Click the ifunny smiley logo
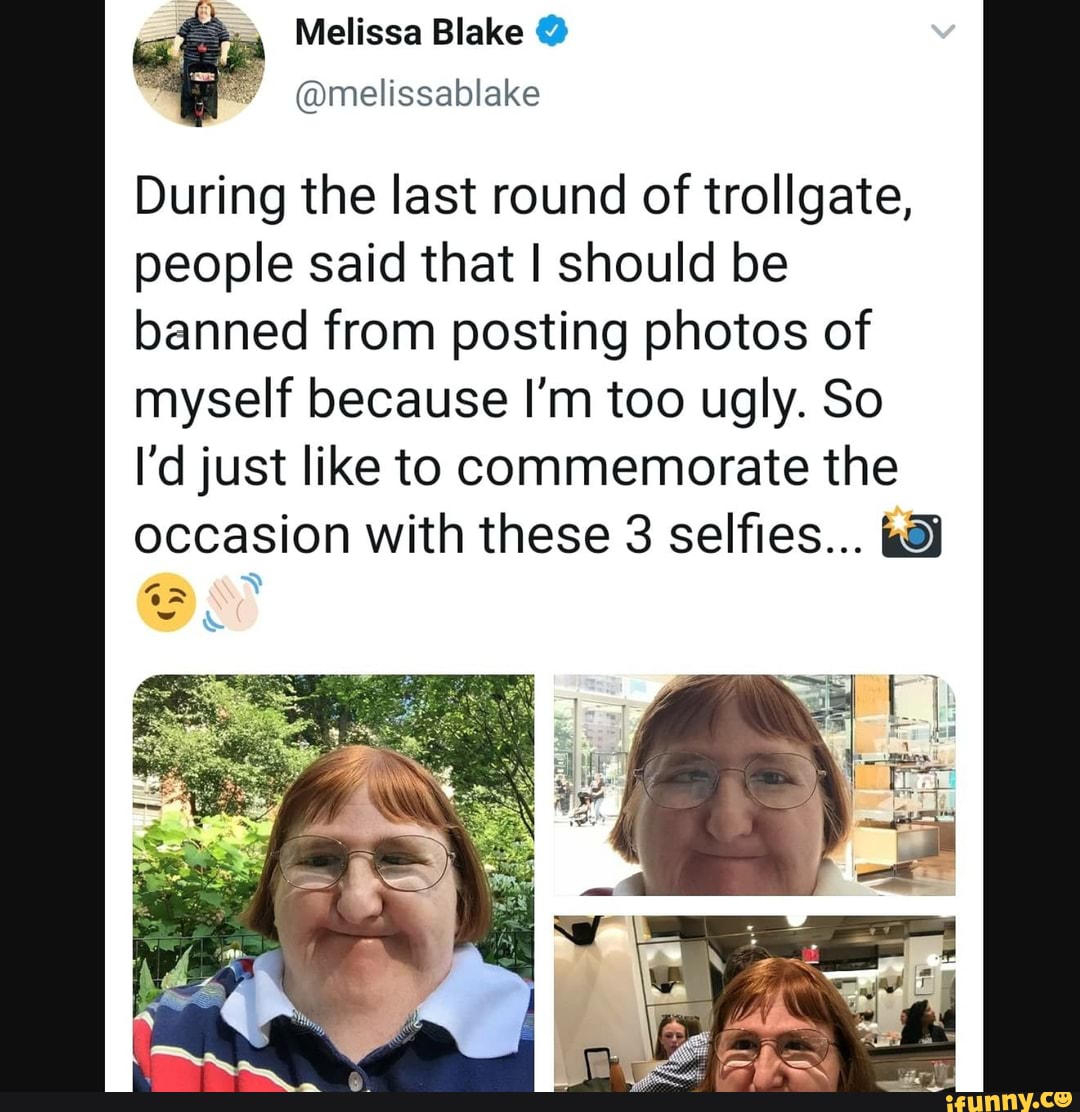Viewport: 1080px width, 1112px height. tap(1062, 1100)
